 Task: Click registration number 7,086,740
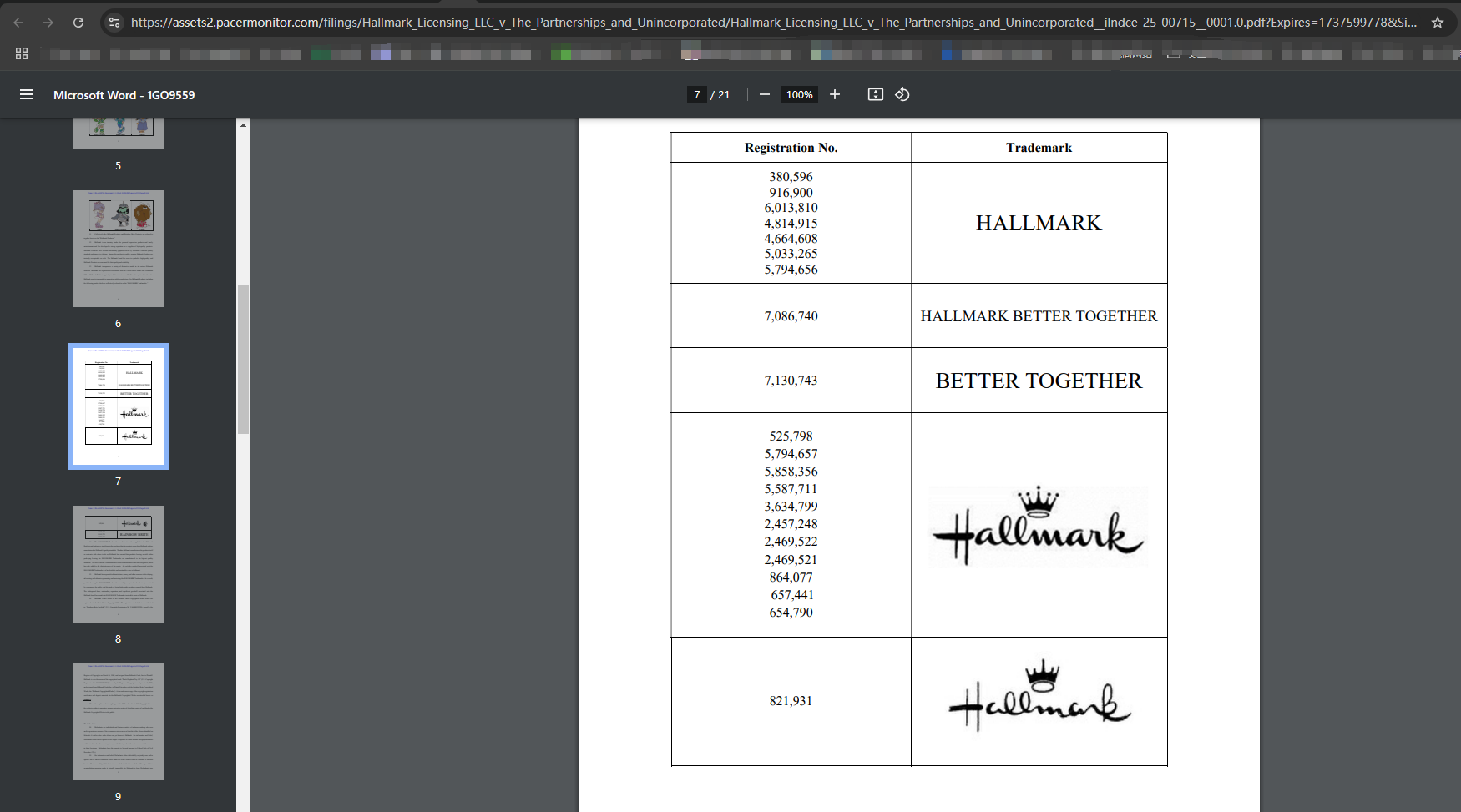tap(791, 316)
